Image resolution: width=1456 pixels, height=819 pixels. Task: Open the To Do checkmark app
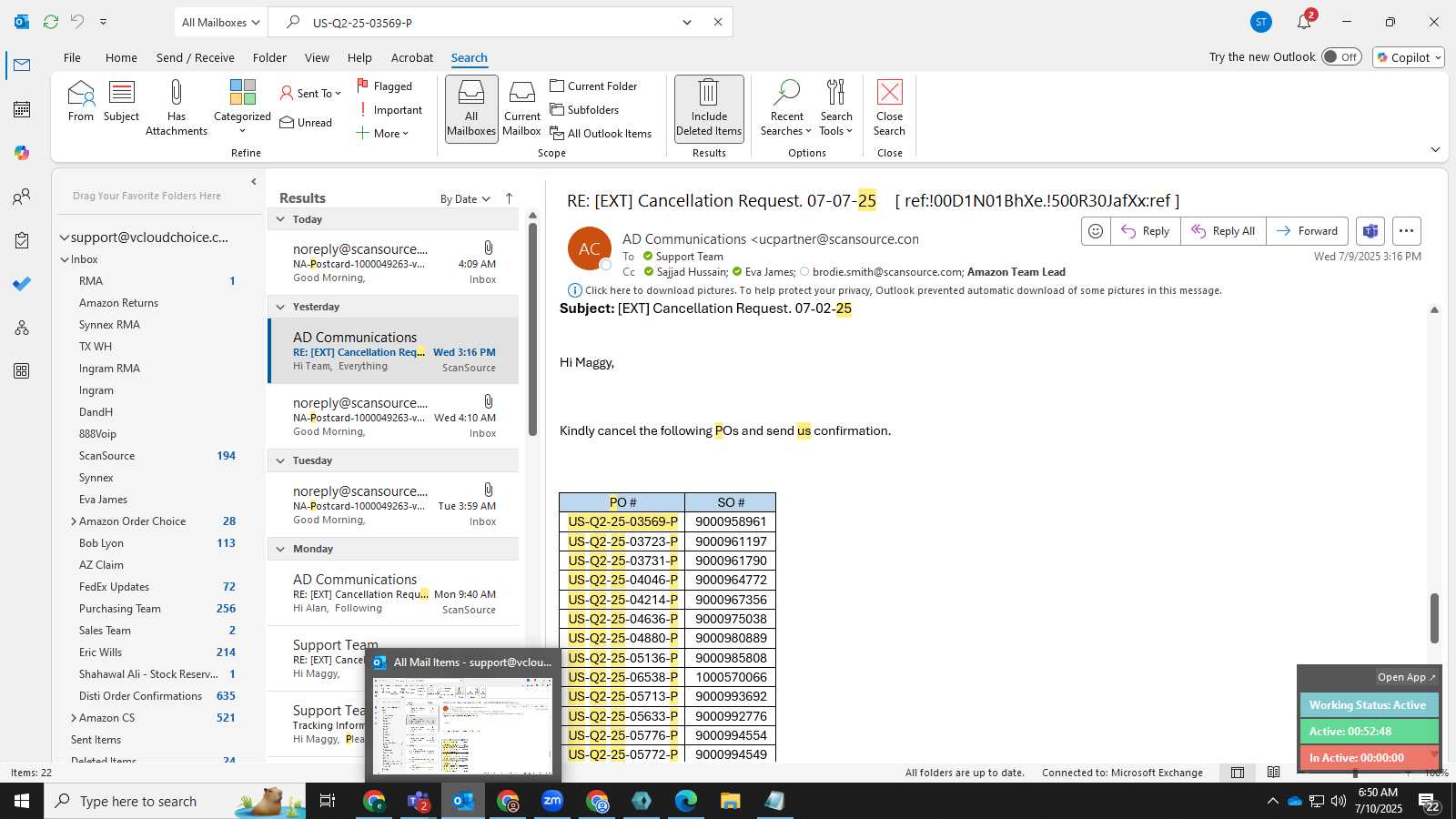click(x=22, y=284)
